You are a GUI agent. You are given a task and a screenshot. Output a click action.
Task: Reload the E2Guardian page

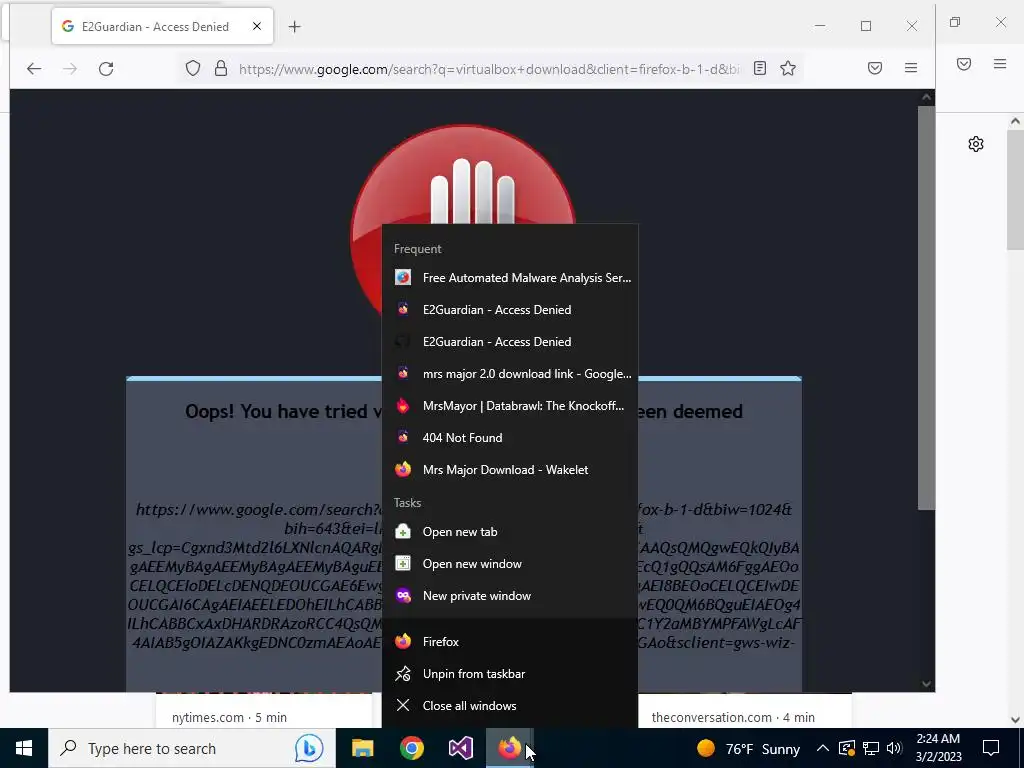[x=106, y=69]
